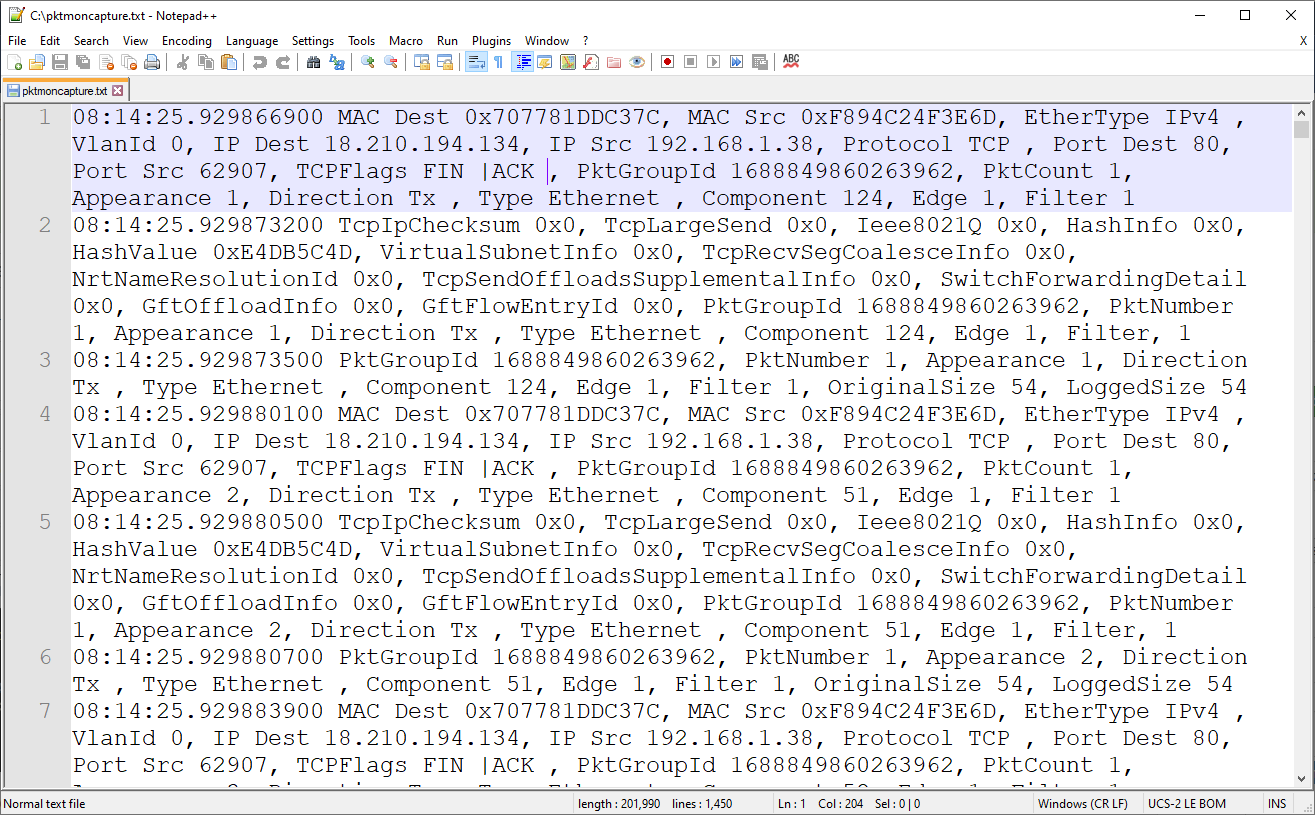Image resolution: width=1315 pixels, height=815 pixels.
Task: Start recording a macro
Action: 665,61
